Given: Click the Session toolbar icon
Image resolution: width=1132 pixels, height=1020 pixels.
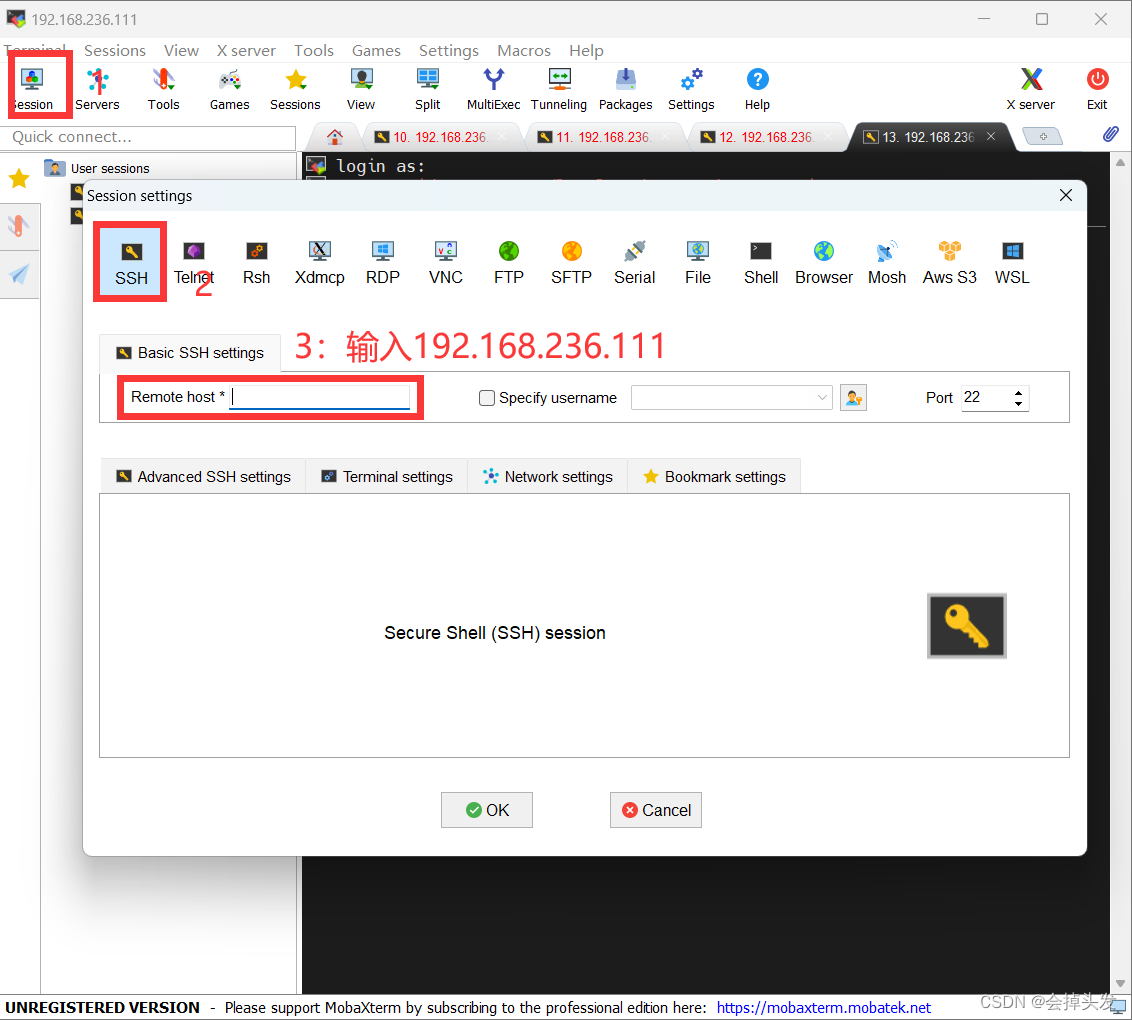Looking at the screenshot, I should coord(32,90).
